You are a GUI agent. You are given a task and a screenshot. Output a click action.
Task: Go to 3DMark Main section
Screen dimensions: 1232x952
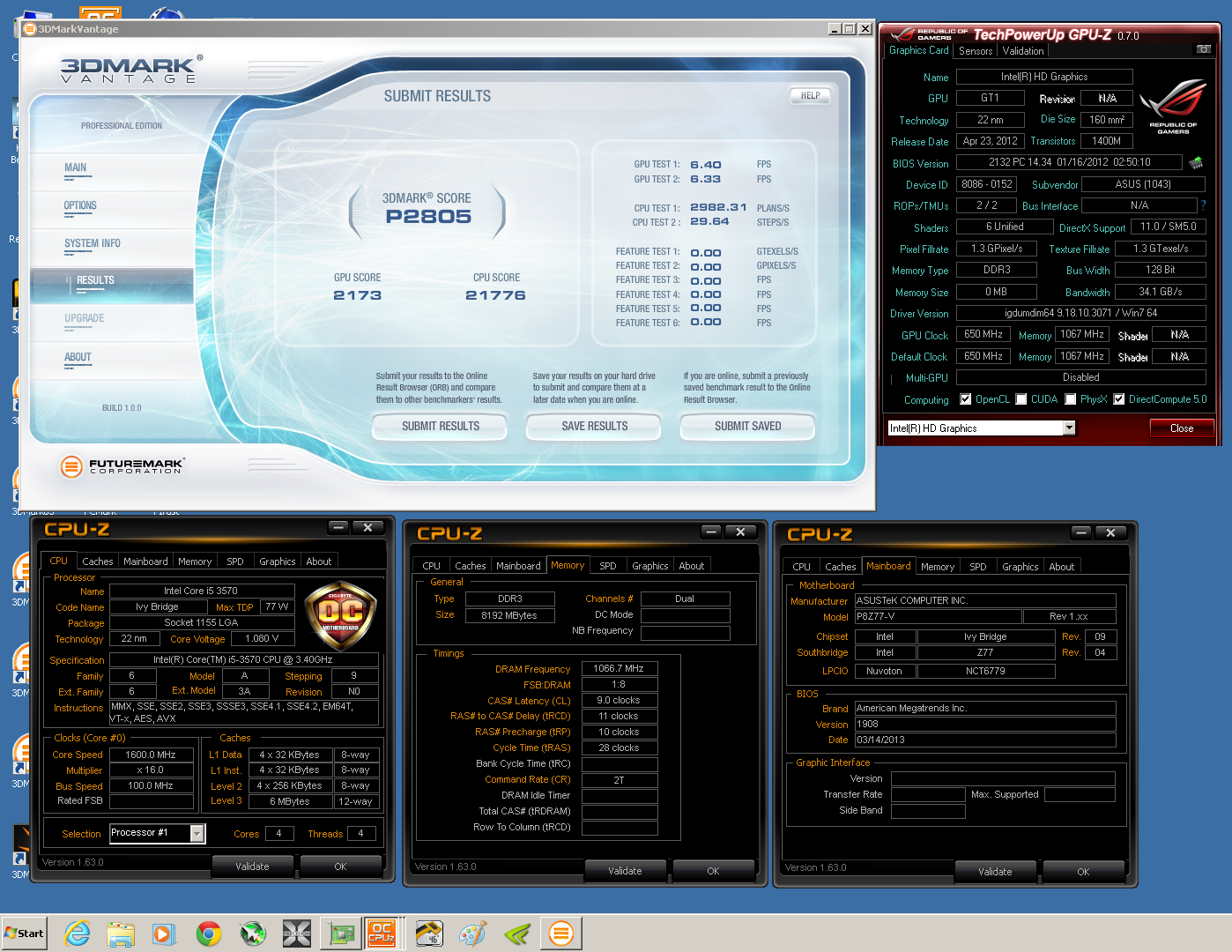(76, 167)
